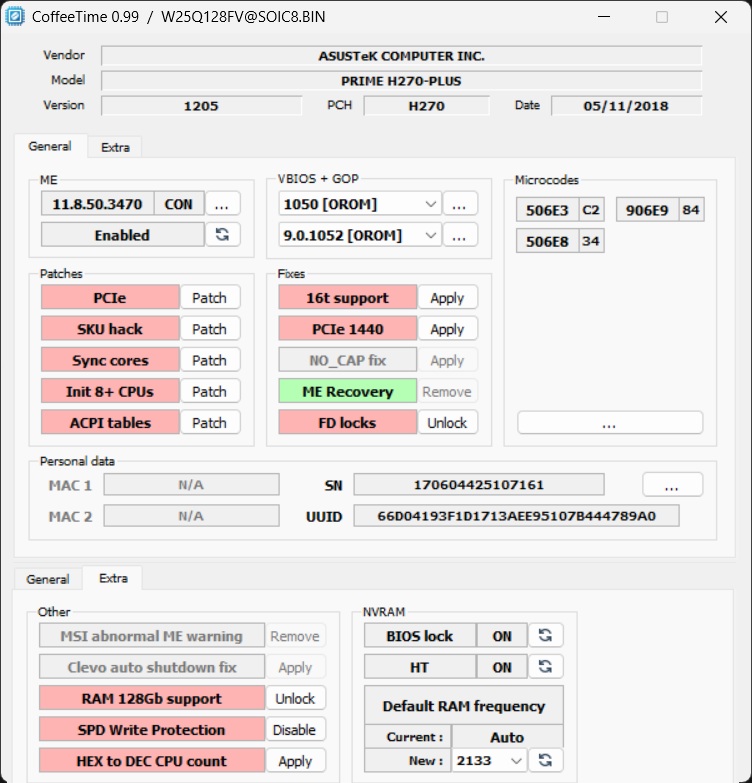This screenshot has height=783, width=752.
Task: Open Personal data edit button (…)
Action: (x=672, y=485)
